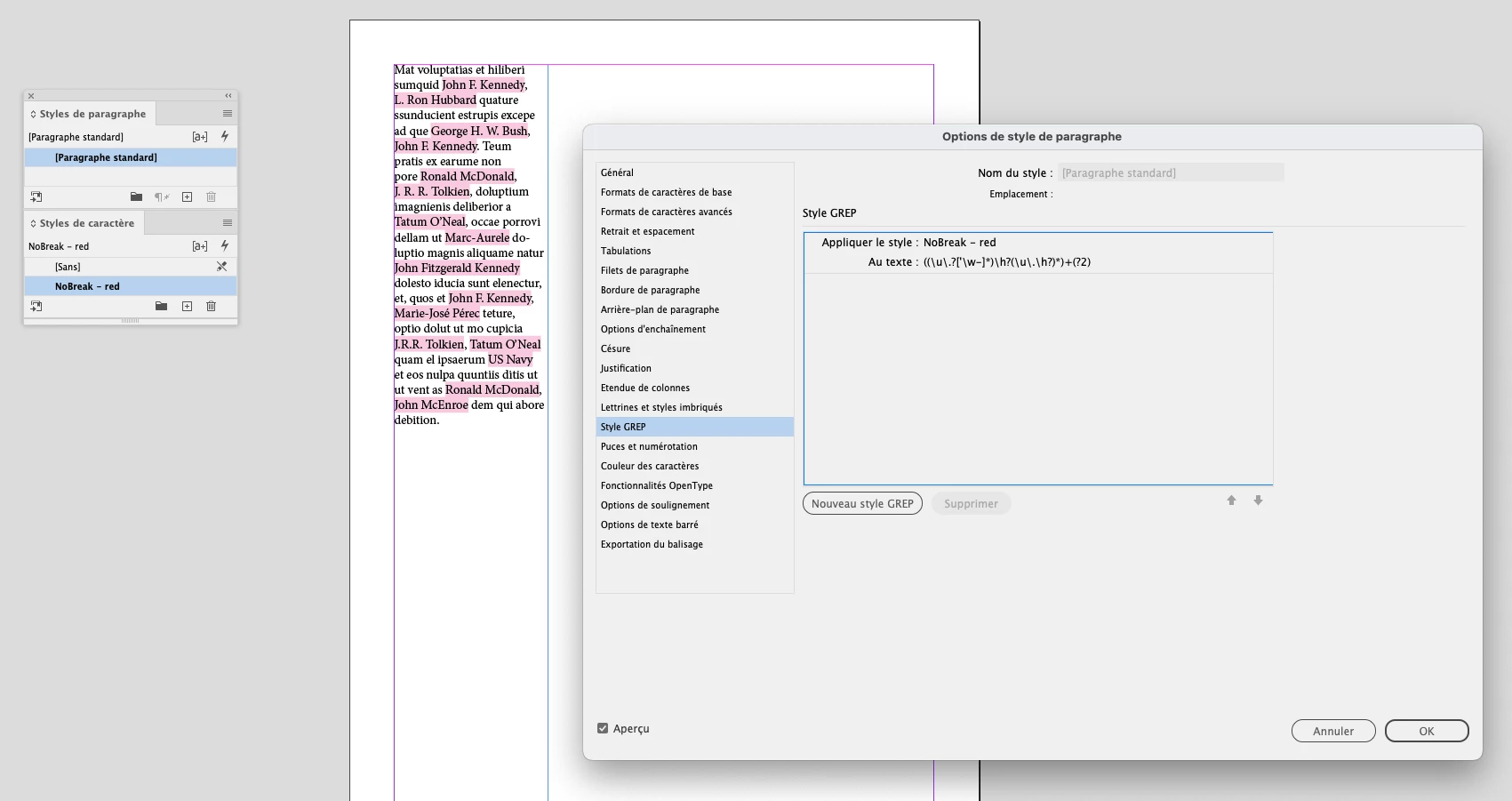Screen dimensions: 1512x801
Task: Select NoBreak – red character style row
Action: coord(131,286)
